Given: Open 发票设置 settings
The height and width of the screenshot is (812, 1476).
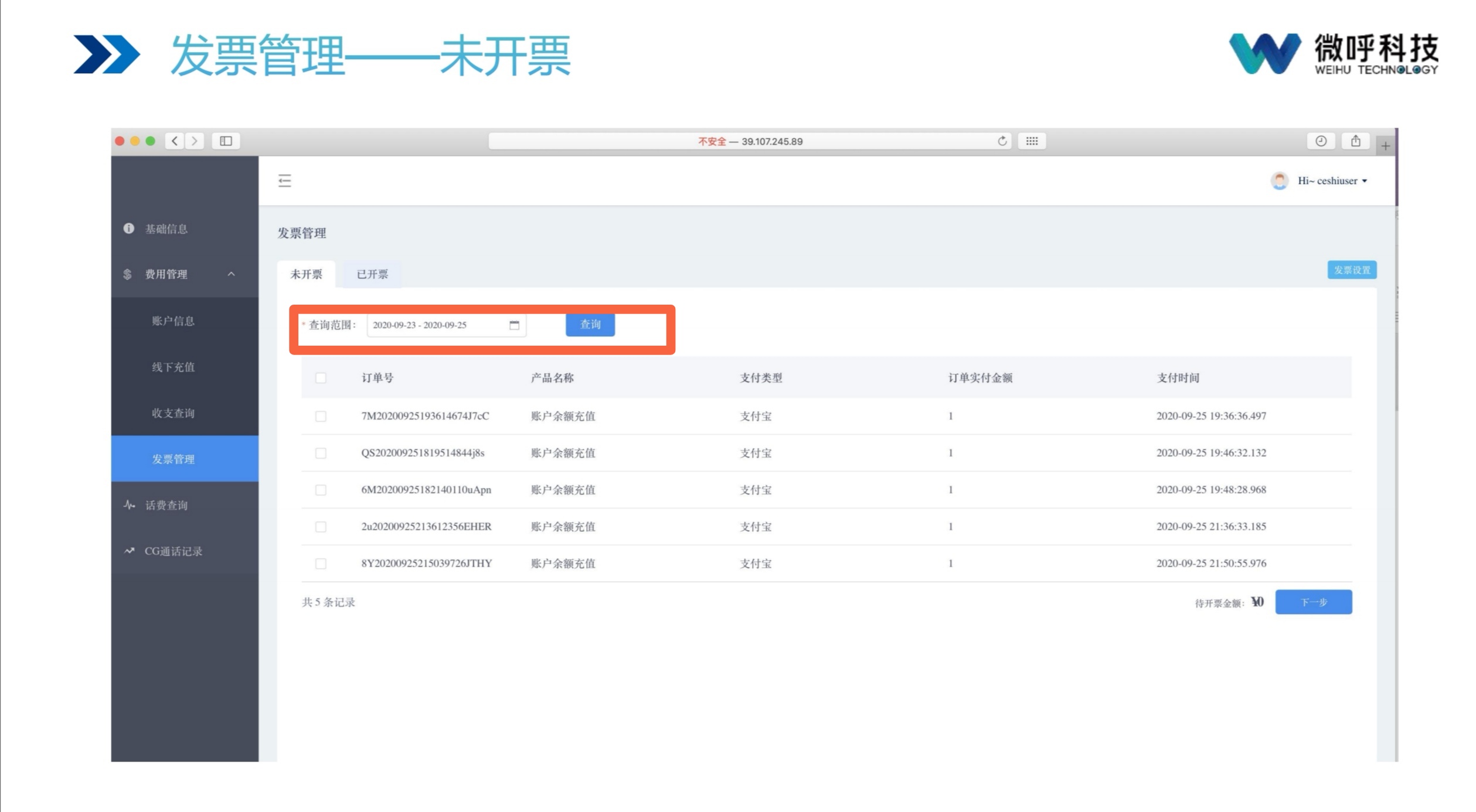Looking at the screenshot, I should point(1352,269).
